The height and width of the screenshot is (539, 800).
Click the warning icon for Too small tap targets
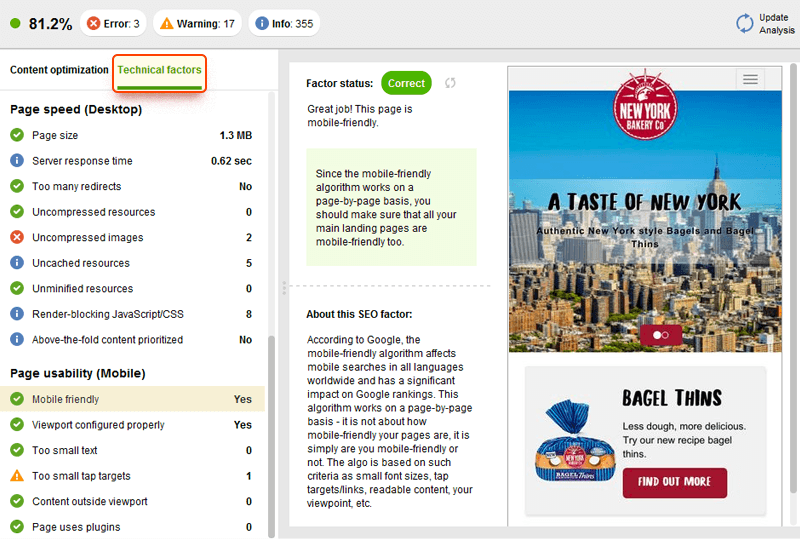[x=17, y=476]
